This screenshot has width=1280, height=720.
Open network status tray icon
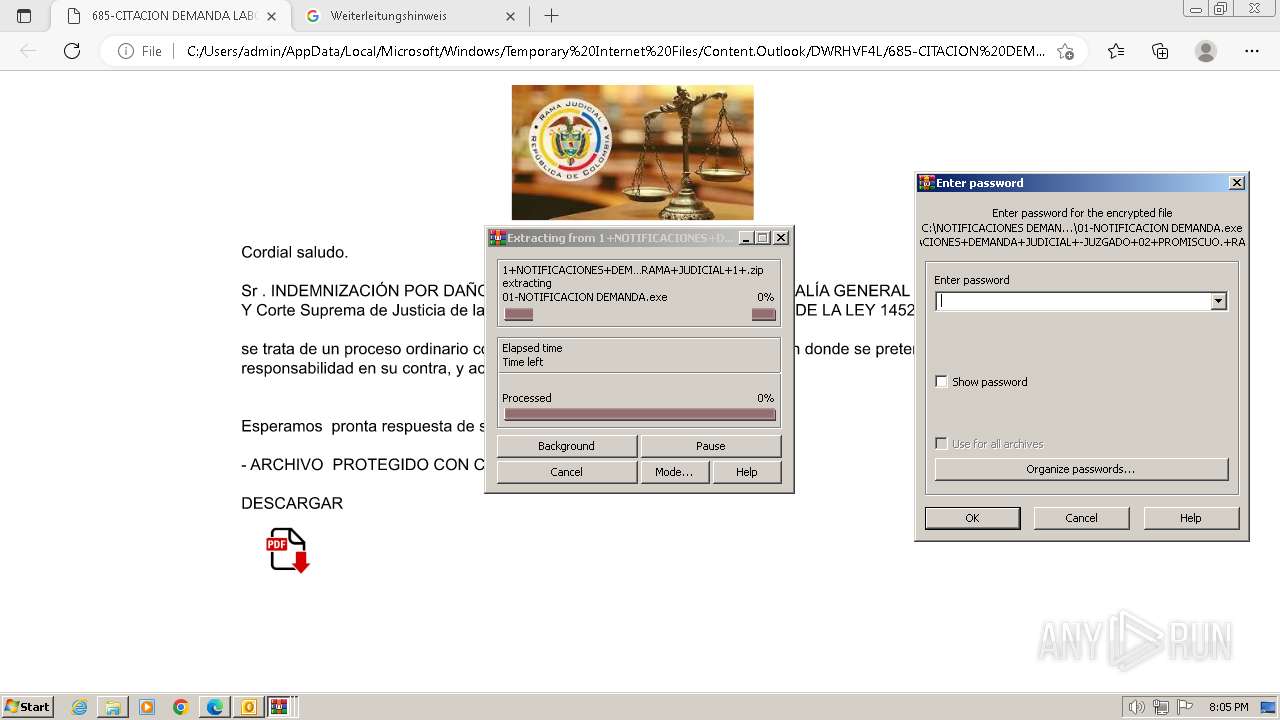pyautogui.click(x=1161, y=707)
